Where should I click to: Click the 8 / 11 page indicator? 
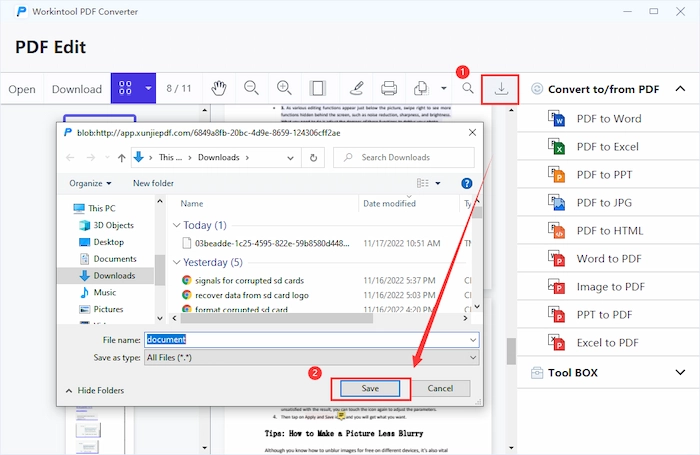tap(179, 88)
